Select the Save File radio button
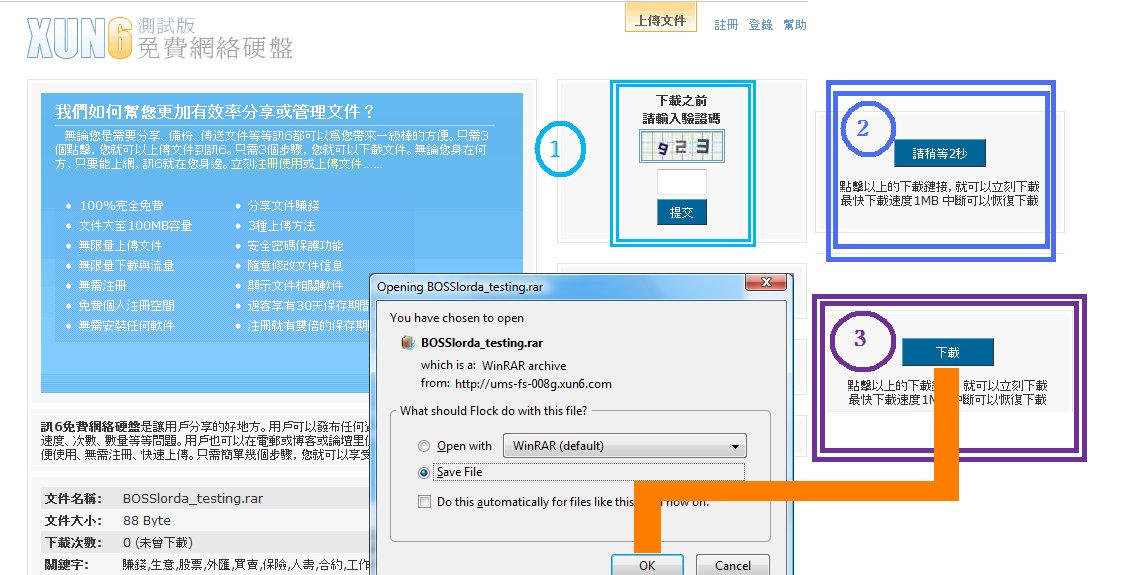Image resolution: width=1141 pixels, height=575 pixels. coord(424,472)
